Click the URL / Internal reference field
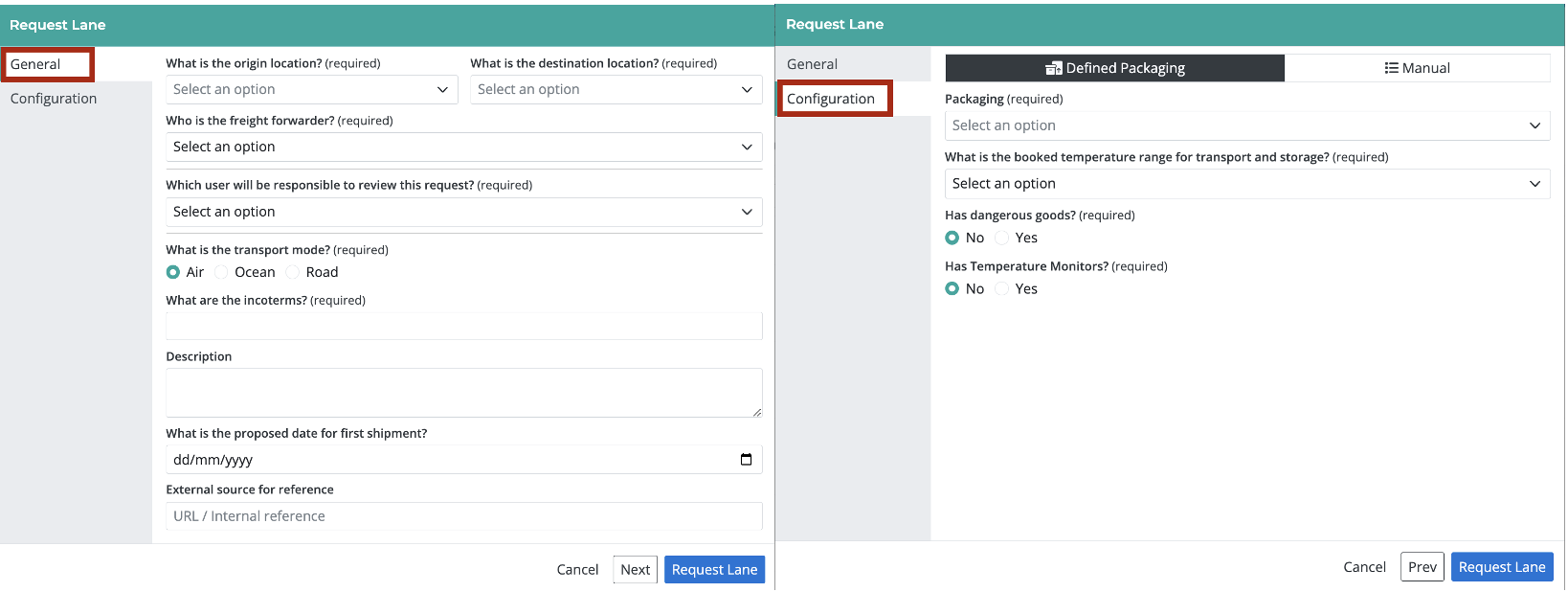1568x592 pixels. tap(464, 516)
